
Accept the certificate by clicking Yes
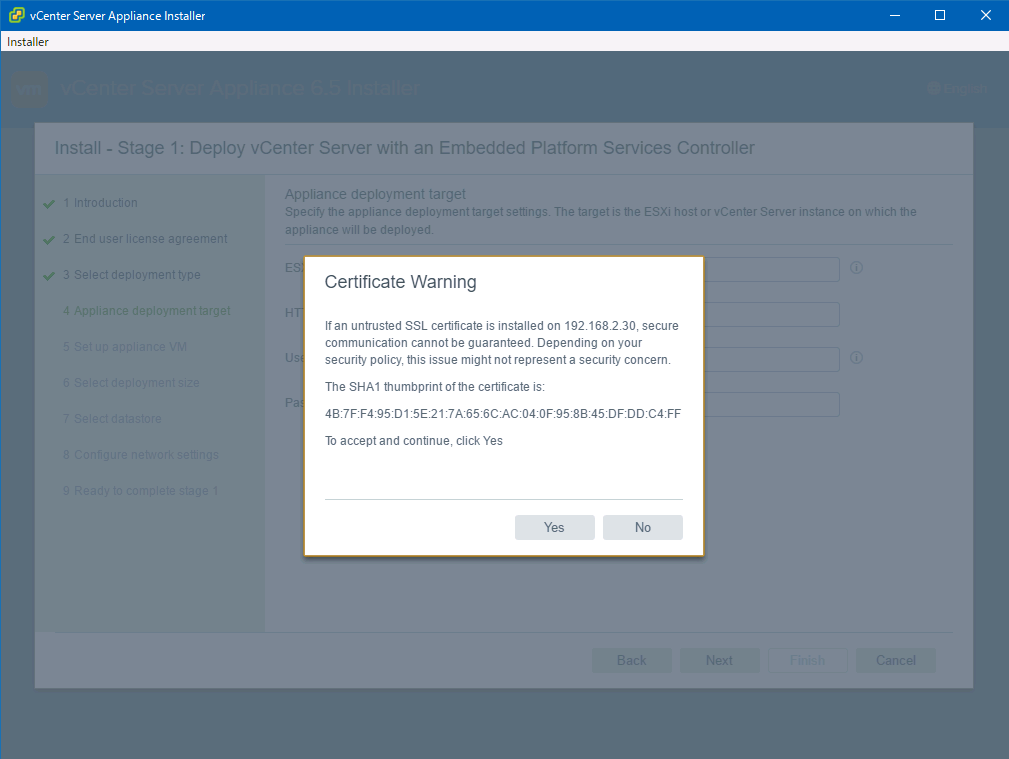[554, 527]
